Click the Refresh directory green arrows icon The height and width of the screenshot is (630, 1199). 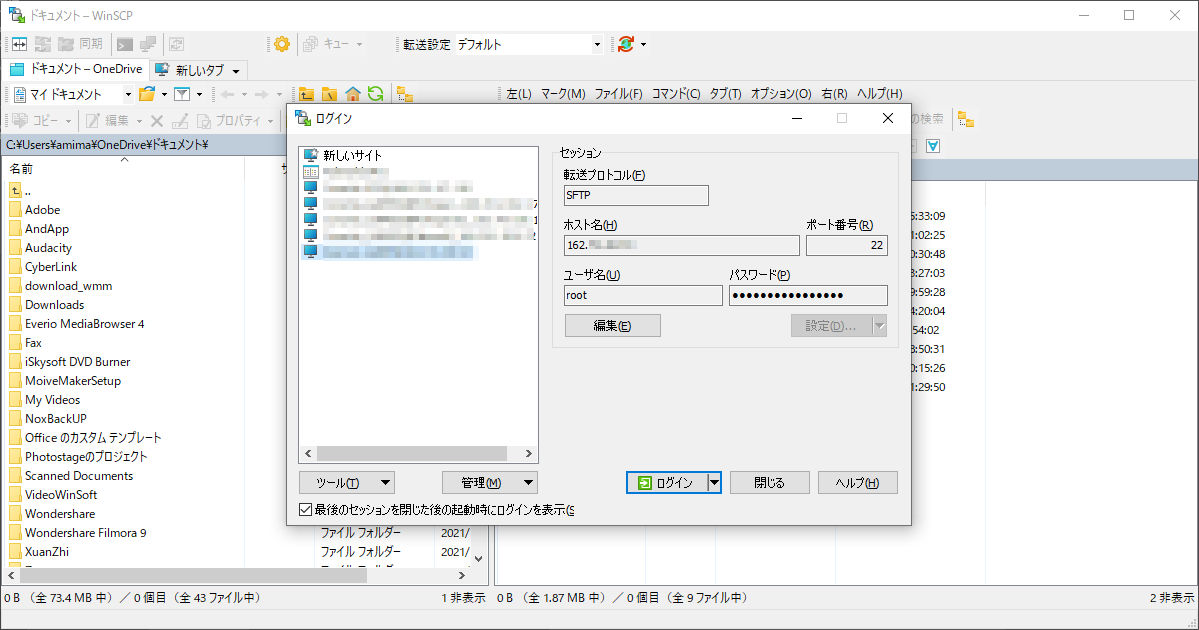[x=375, y=94]
